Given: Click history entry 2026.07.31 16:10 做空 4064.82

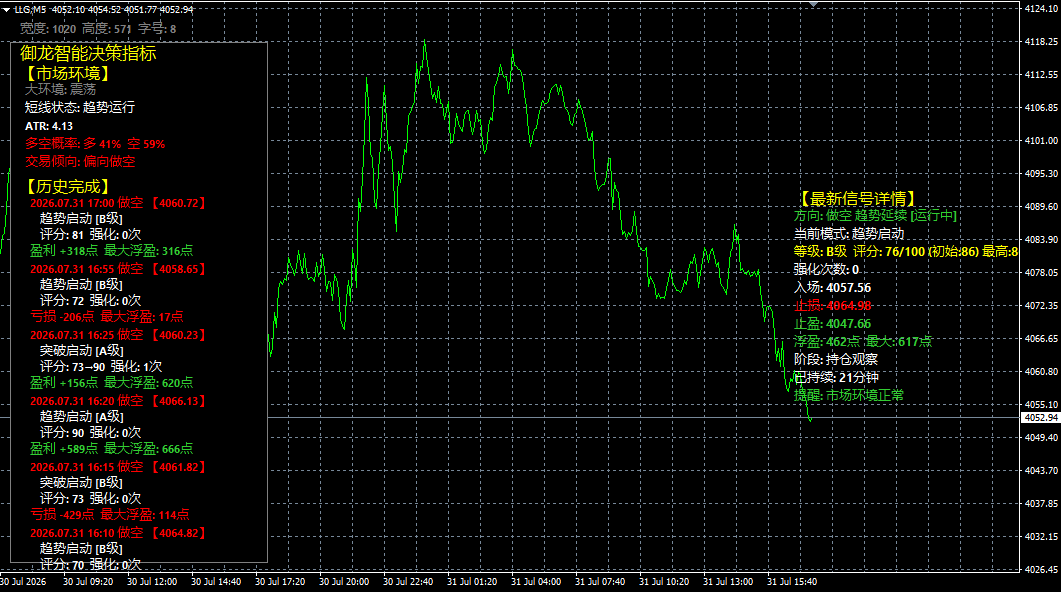Looking at the screenshot, I should pyautogui.click(x=118, y=533).
